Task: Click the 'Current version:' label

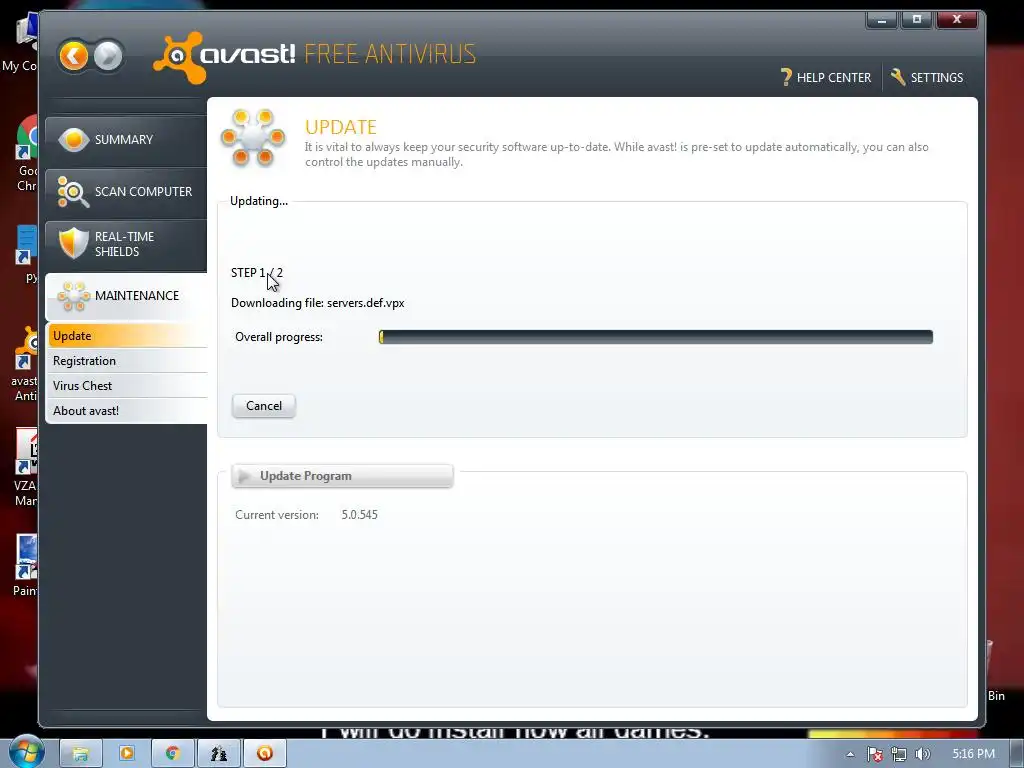Action: click(x=277, y=515)
